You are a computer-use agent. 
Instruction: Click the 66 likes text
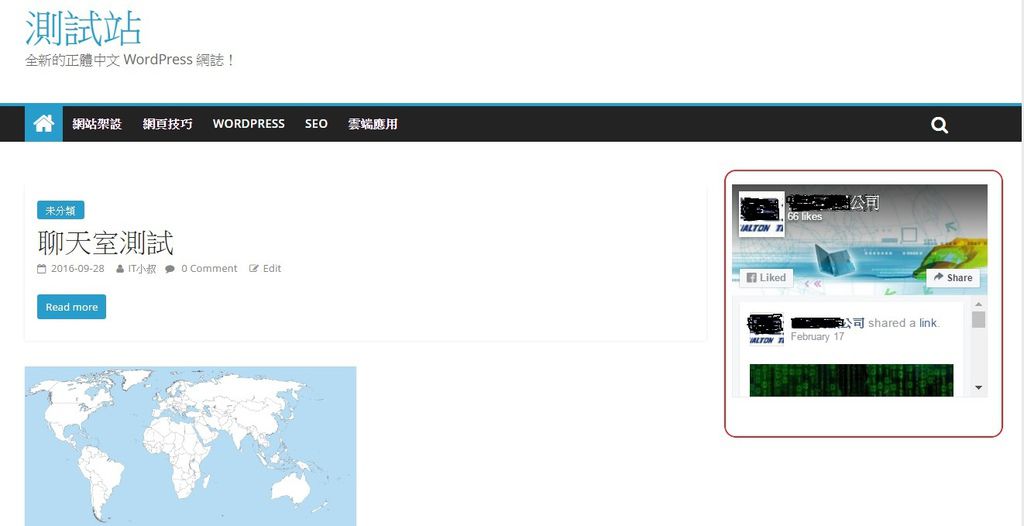pos(805,216)
